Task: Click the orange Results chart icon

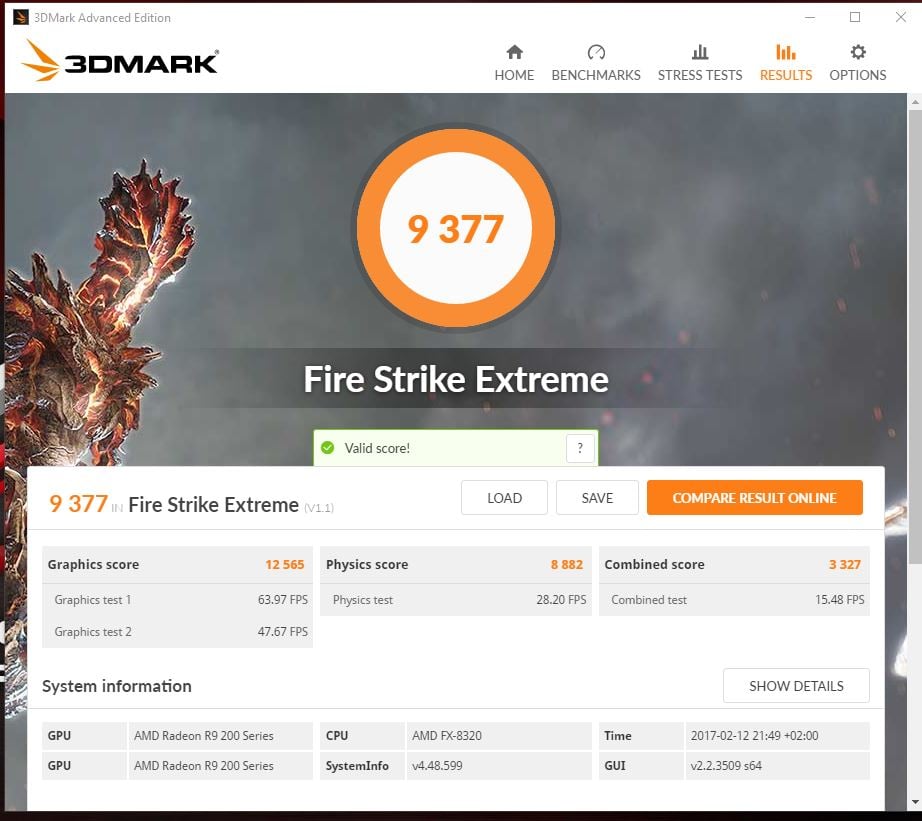Action: pyautogui.click(x=786, y=52)
